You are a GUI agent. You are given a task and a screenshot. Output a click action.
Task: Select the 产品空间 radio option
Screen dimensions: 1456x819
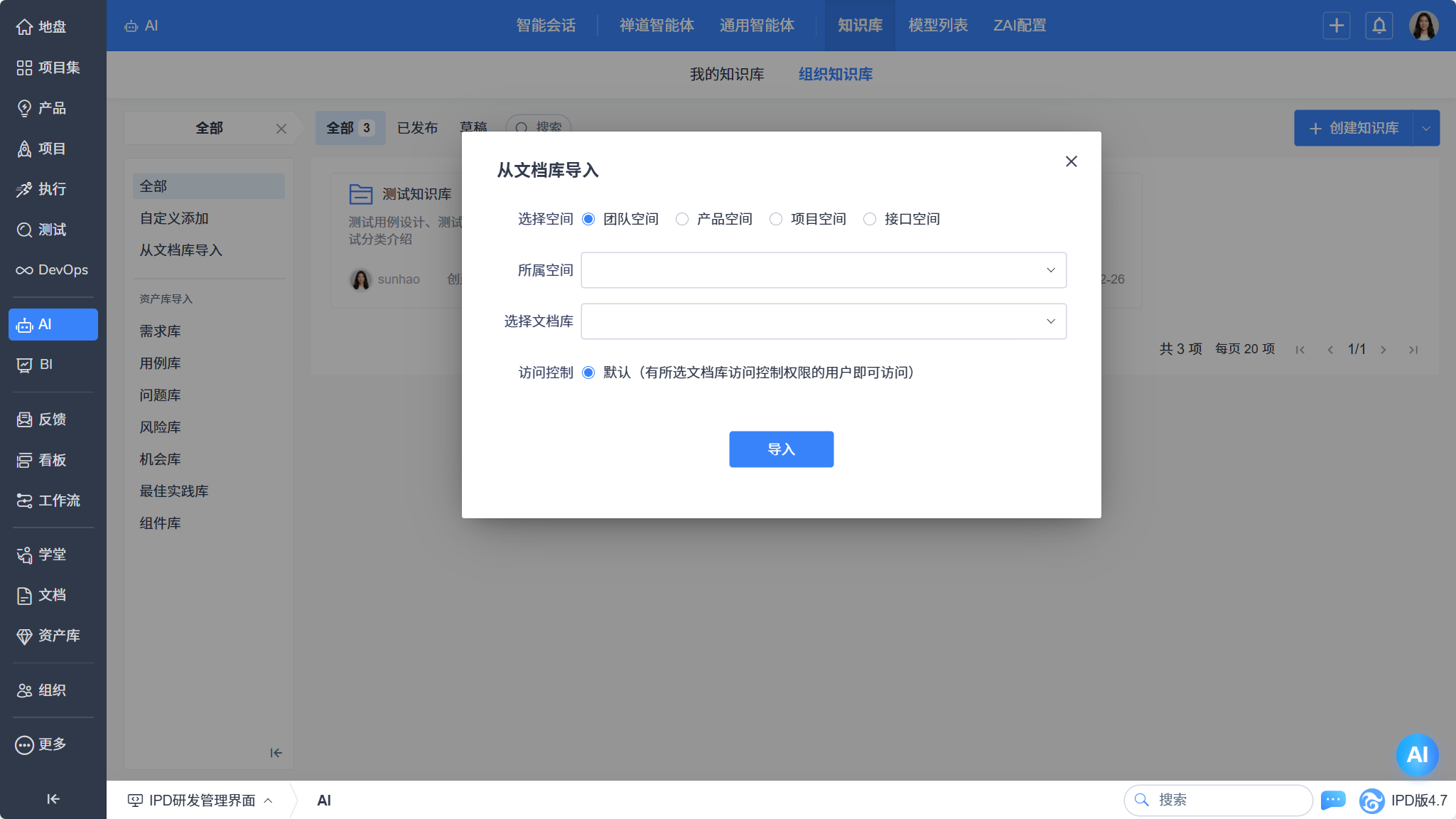click(x=682, y=219)
